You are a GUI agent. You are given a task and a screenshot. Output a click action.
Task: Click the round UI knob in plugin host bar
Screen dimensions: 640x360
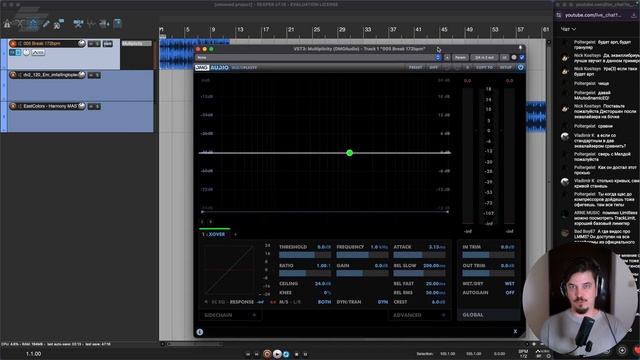point(514,58)
